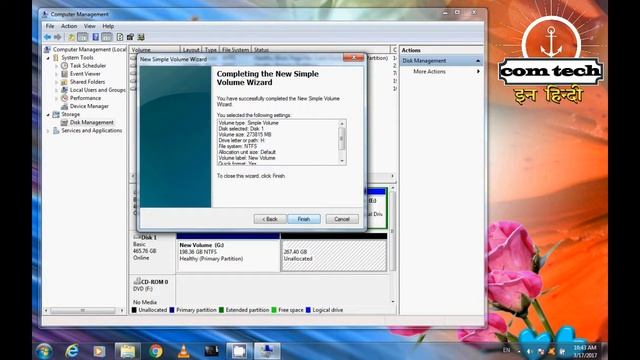The height and width of the screenshot is (360, 640).
Task: Launch Internet Explorer from the taskbar
Action: pyautogui.click(x=72, y=351)
